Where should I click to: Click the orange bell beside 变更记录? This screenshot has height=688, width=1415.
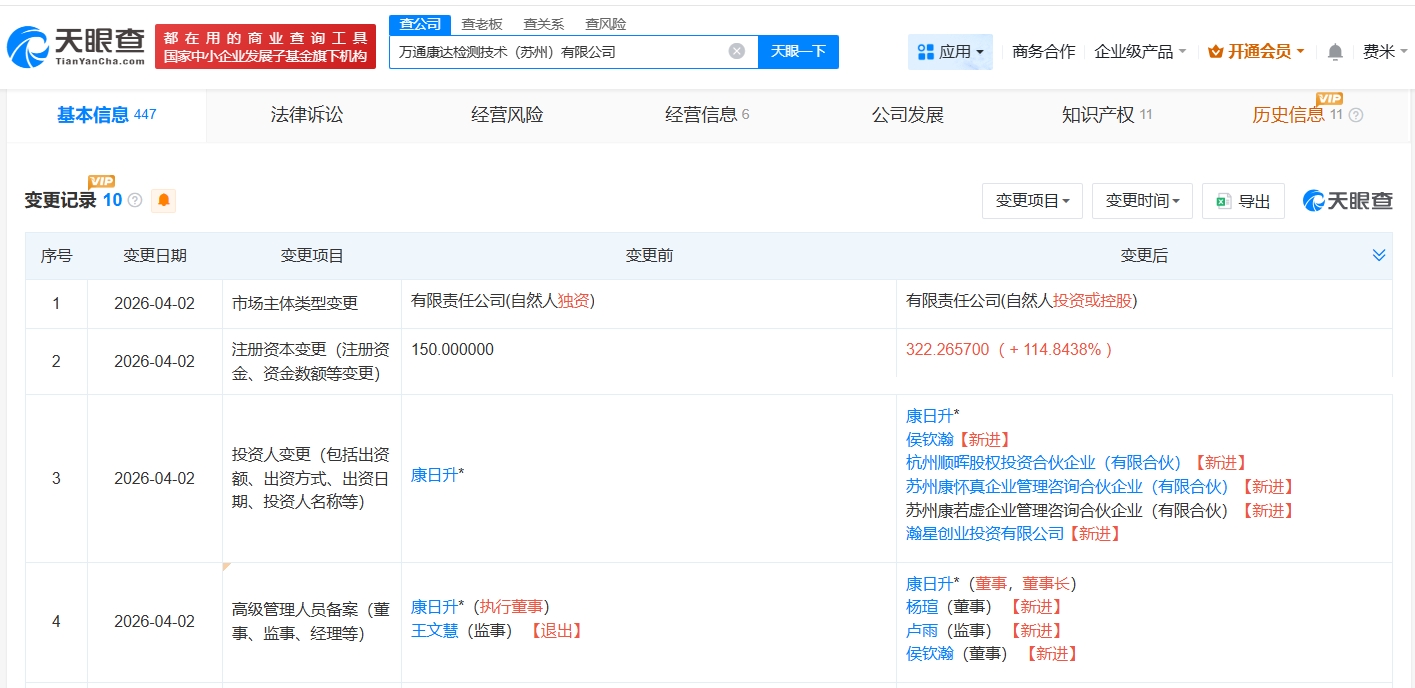click(161, 200)
